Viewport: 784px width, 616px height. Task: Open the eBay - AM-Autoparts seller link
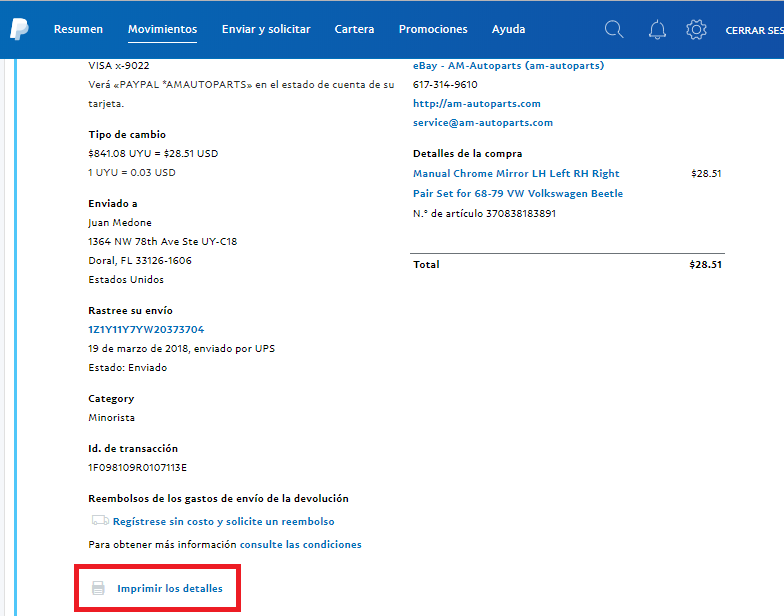point(508,66)
